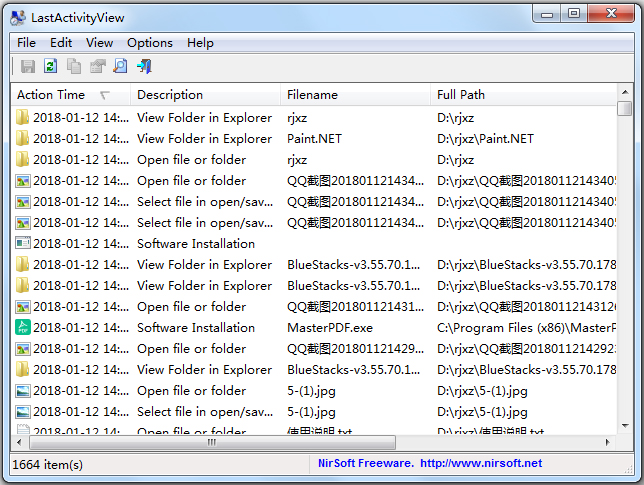Click the Save Selected Items toolbar icon
This screenshot has height=485, width=644.
28,67
